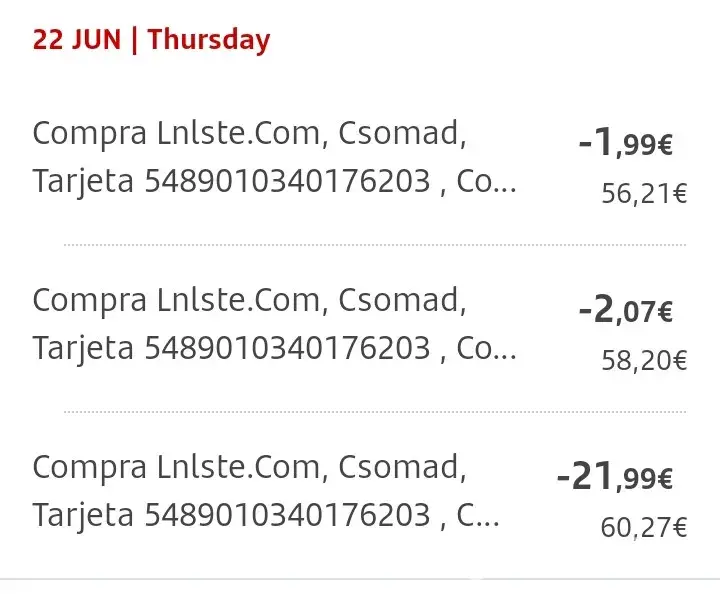
Task: Open the -21,99€ purchase description line
Action: click(x=248, y=467)
